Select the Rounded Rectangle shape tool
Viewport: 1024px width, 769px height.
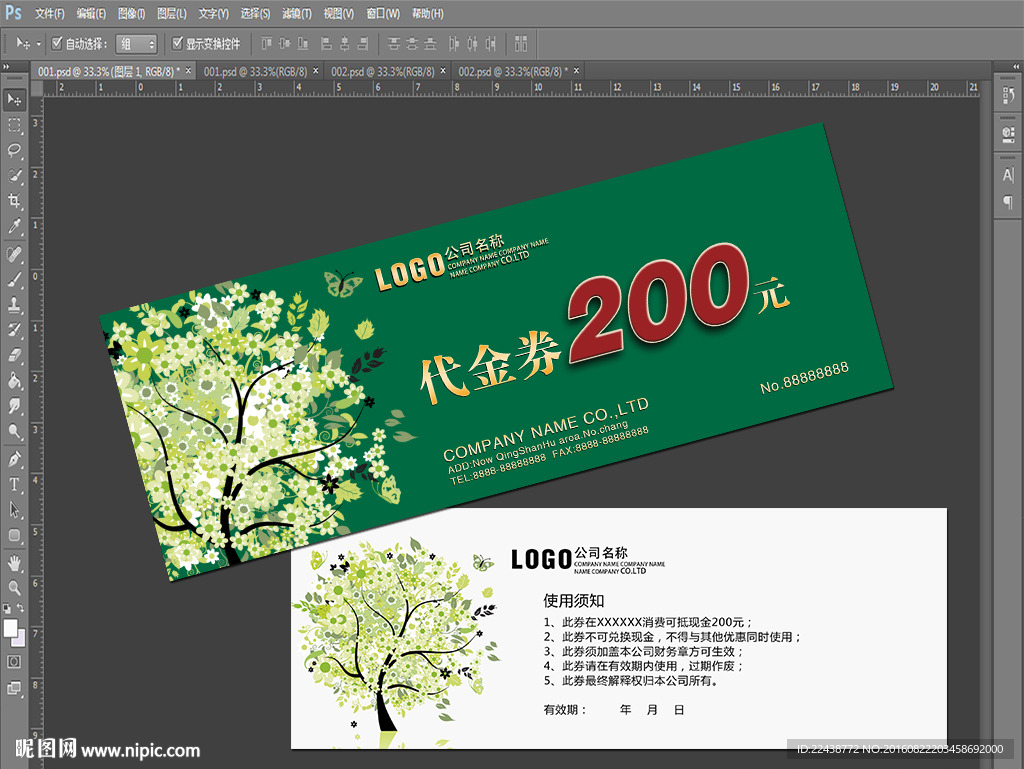[x=14, y=536]
